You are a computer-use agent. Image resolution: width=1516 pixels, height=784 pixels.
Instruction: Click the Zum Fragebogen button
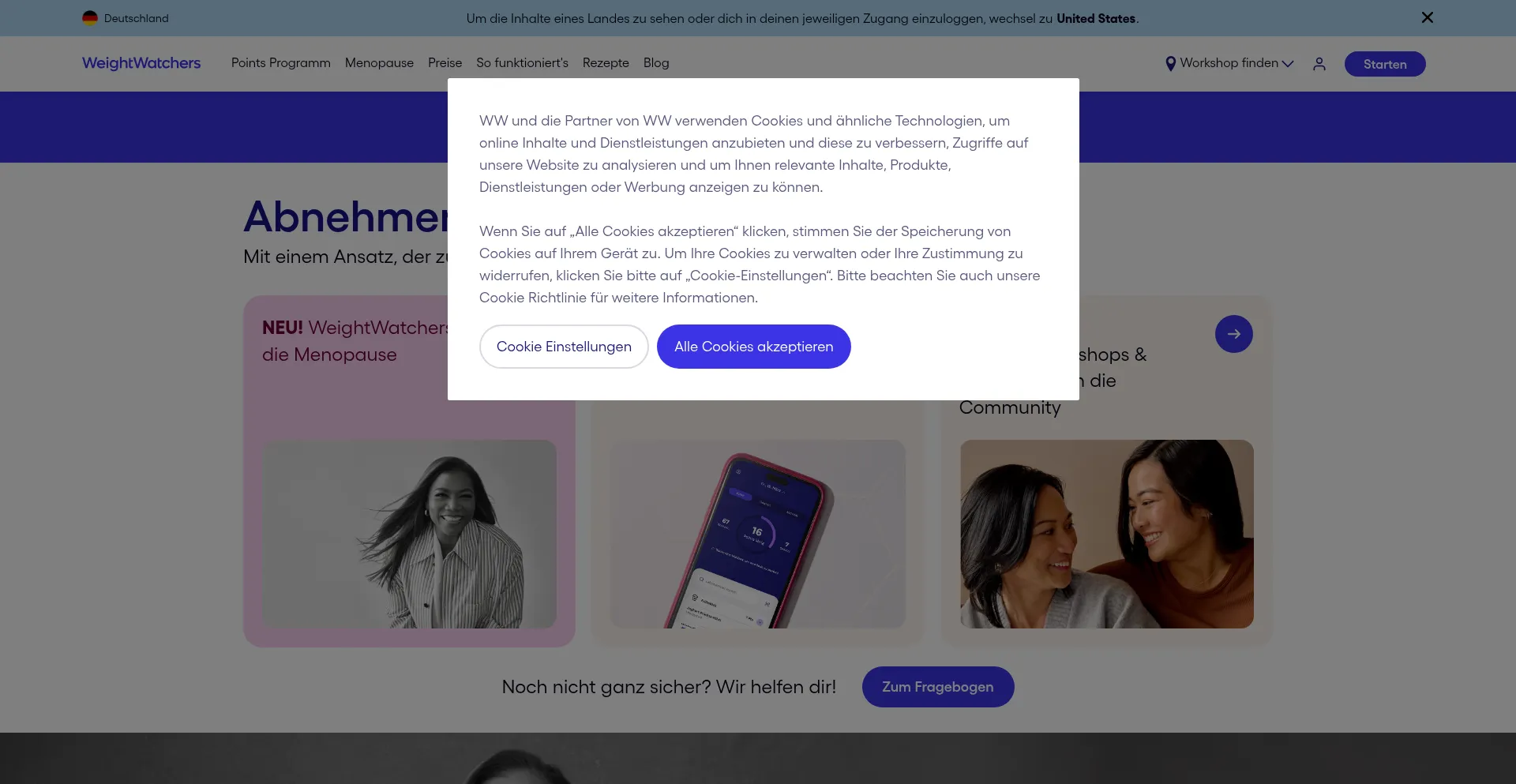tap(938, 687)
